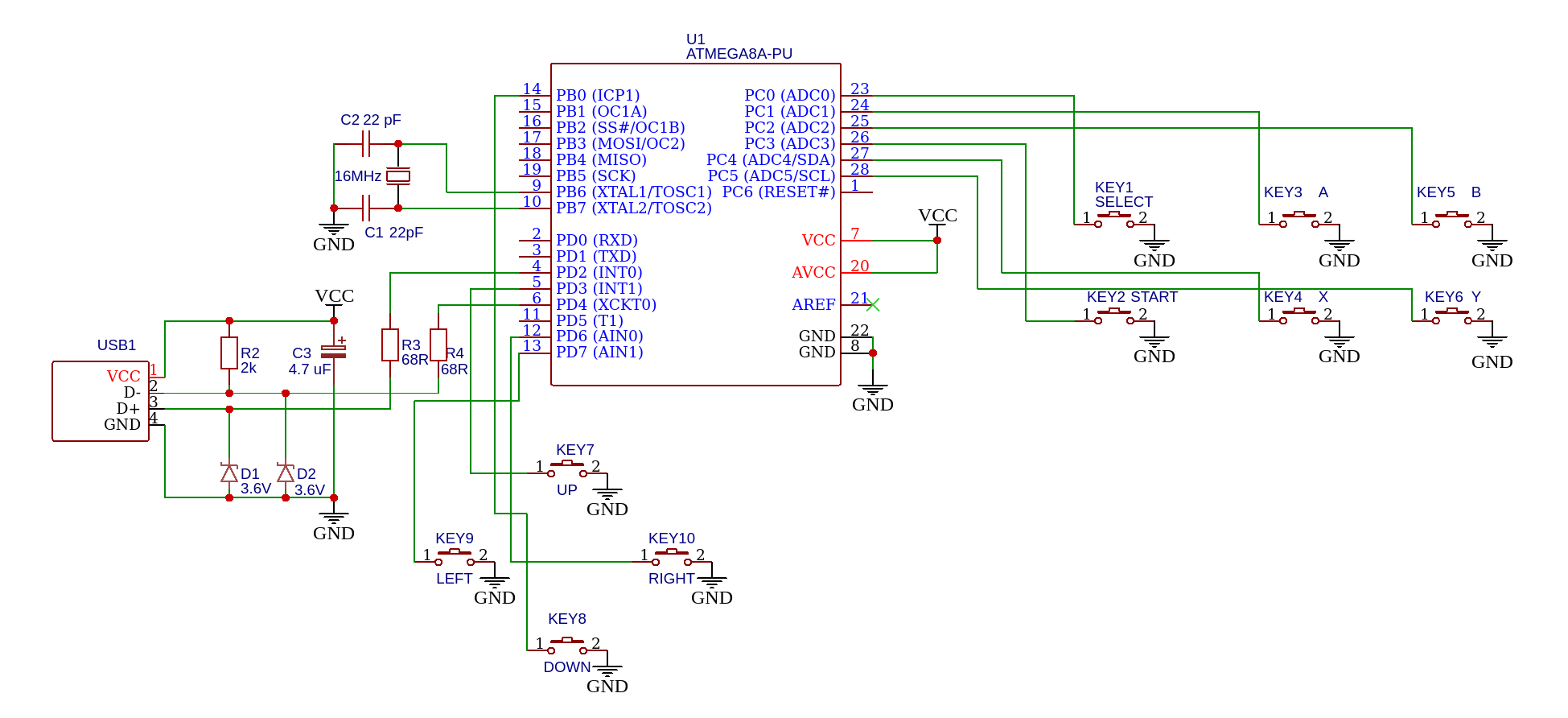Click pin number 28 on U1
Screen dimensions: 1568x718
coord(860,169)
